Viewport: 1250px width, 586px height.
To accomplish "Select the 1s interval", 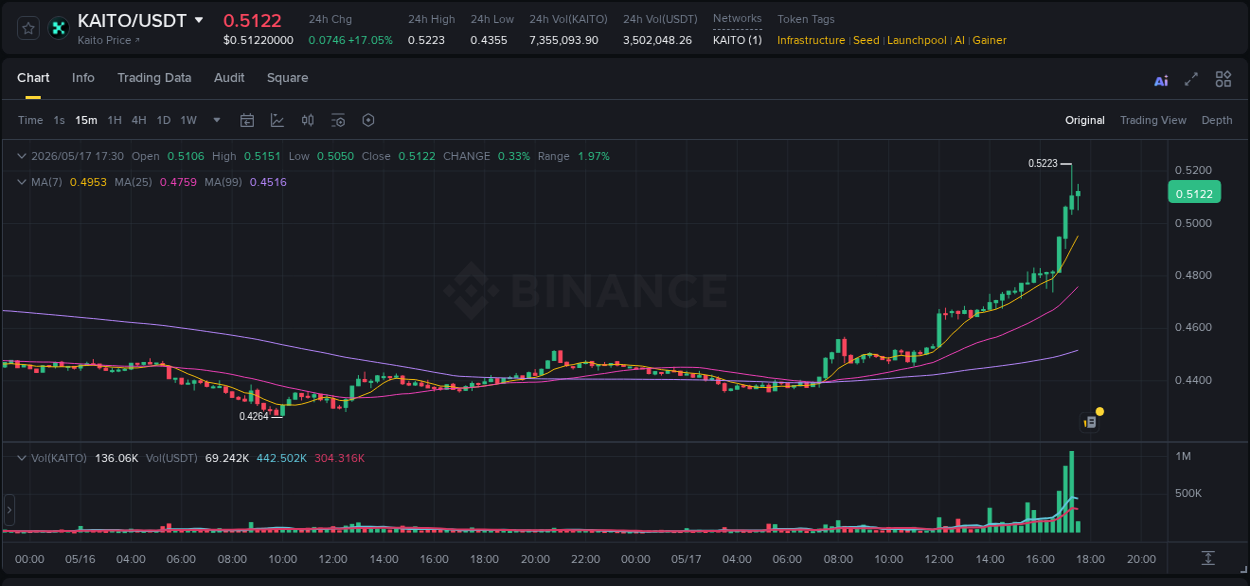I will pos(59,120).
